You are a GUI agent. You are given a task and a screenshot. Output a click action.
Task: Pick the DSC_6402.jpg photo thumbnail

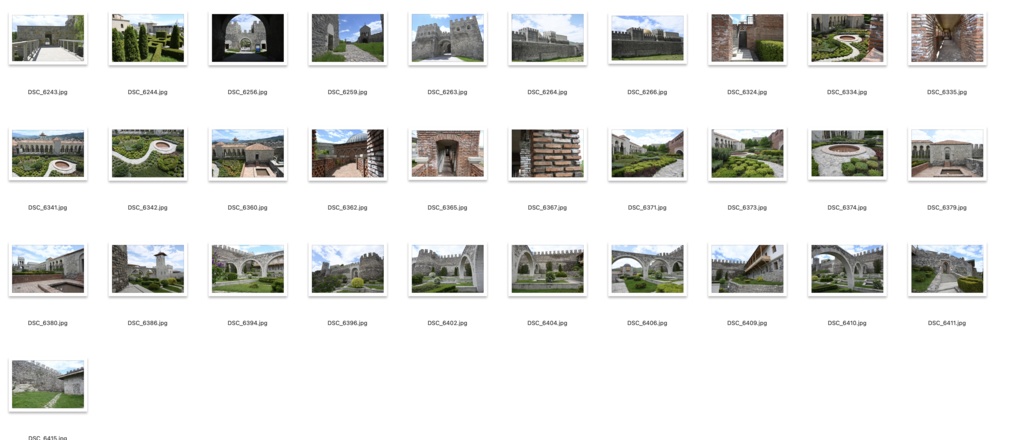(447, 269)
